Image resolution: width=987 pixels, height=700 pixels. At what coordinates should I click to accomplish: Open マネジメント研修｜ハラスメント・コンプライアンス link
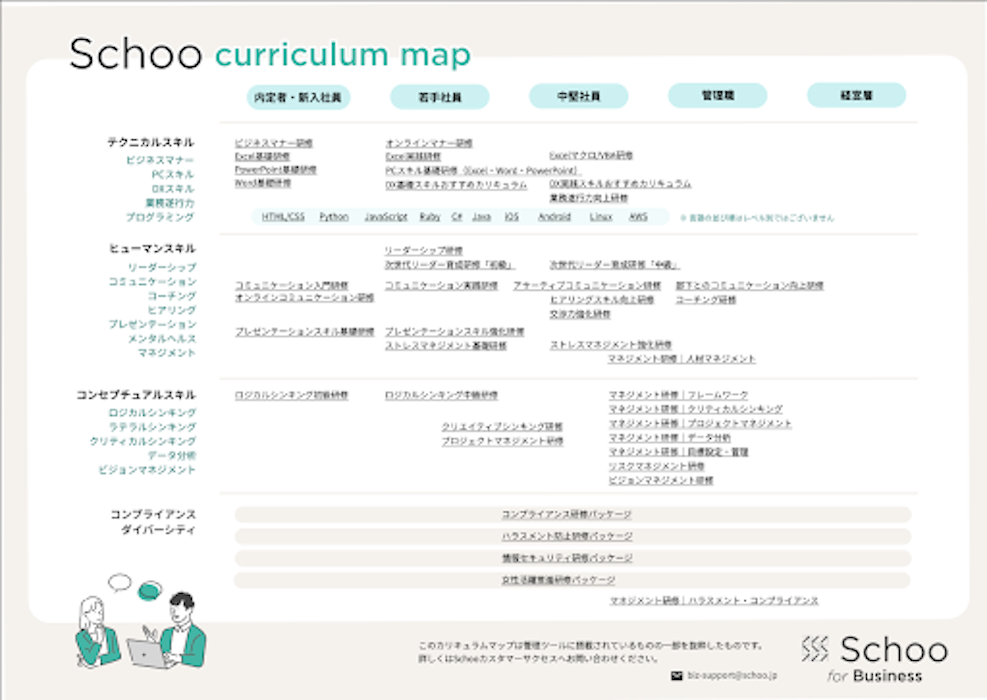pyautogui.click(x=714, y=601)
